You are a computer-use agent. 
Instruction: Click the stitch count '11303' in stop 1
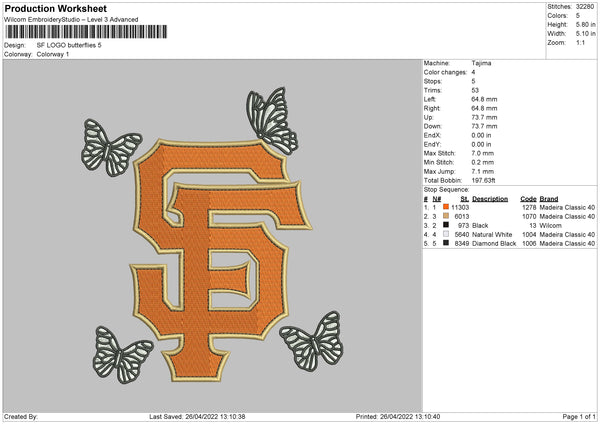point(460,207)
